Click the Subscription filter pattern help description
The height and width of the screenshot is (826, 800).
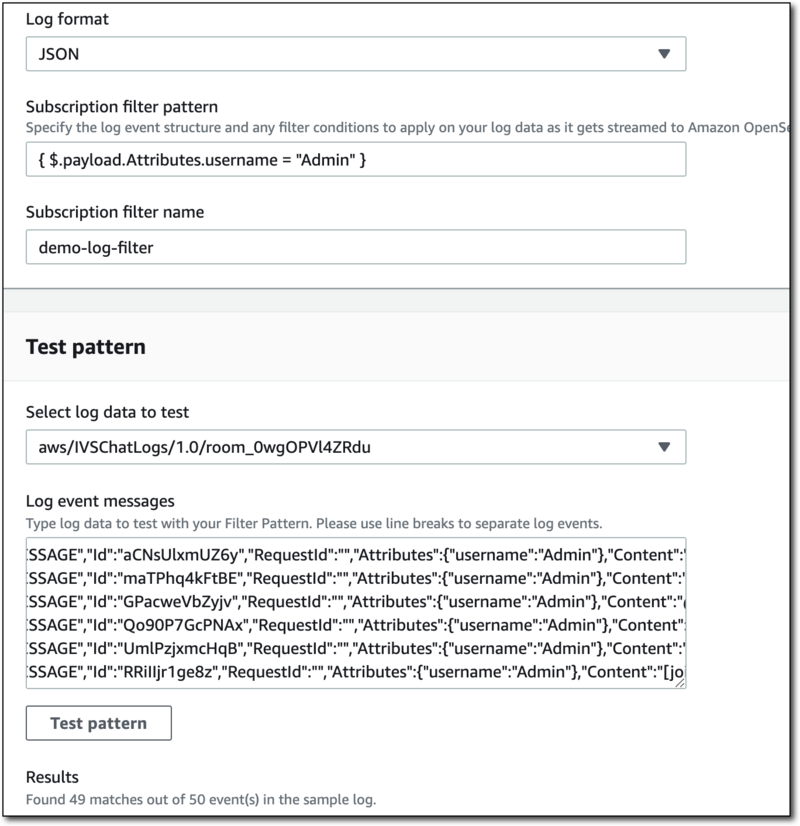pyautogui.click(x=400, y=124)
